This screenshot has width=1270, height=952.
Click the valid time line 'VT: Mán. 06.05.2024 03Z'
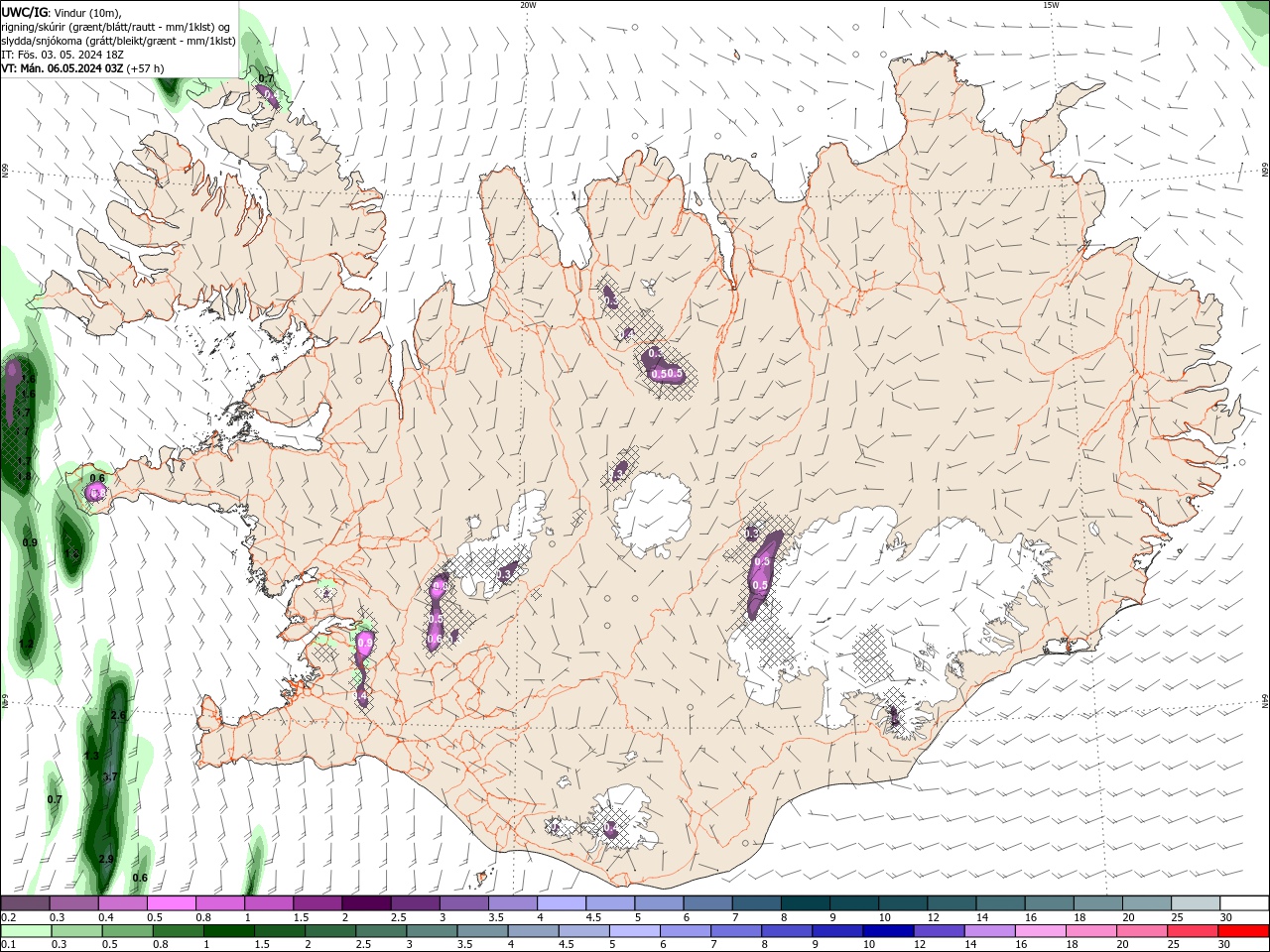pyautogui.click(x=62, y=68)
